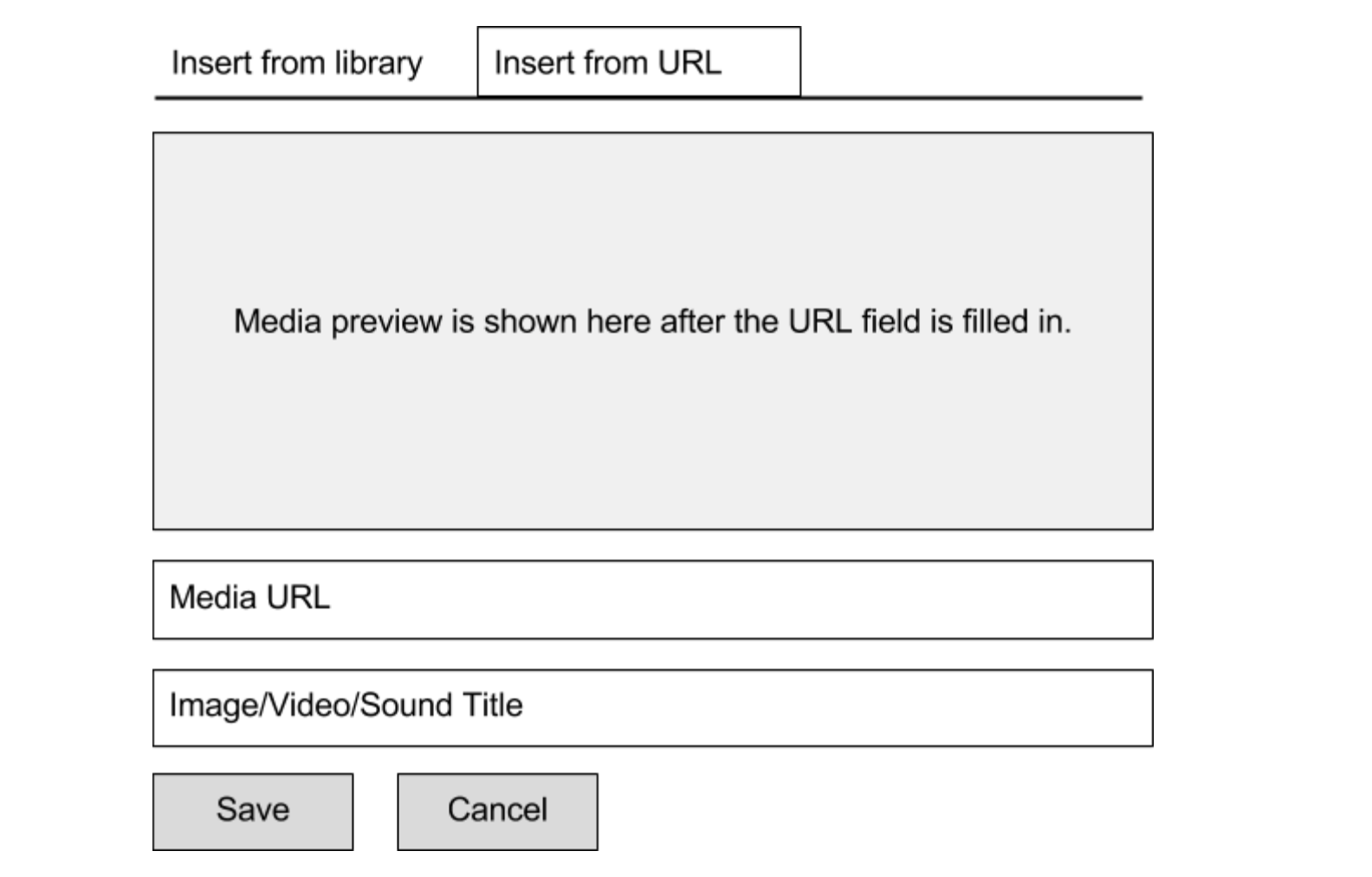Image resolution: width=1372 pixels, height=877 pixels.
Task: Cancel the media insertion dialog
Action: [497, 811]
